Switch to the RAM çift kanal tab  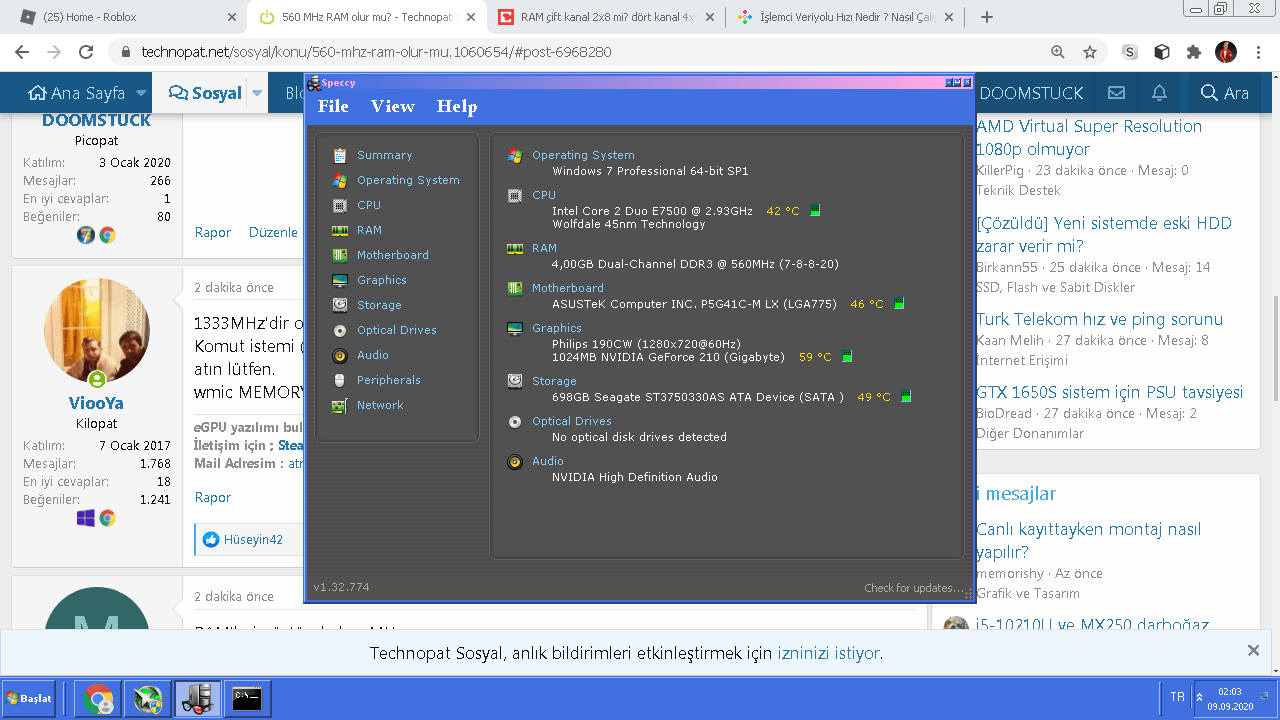click(x=607, y=17)
